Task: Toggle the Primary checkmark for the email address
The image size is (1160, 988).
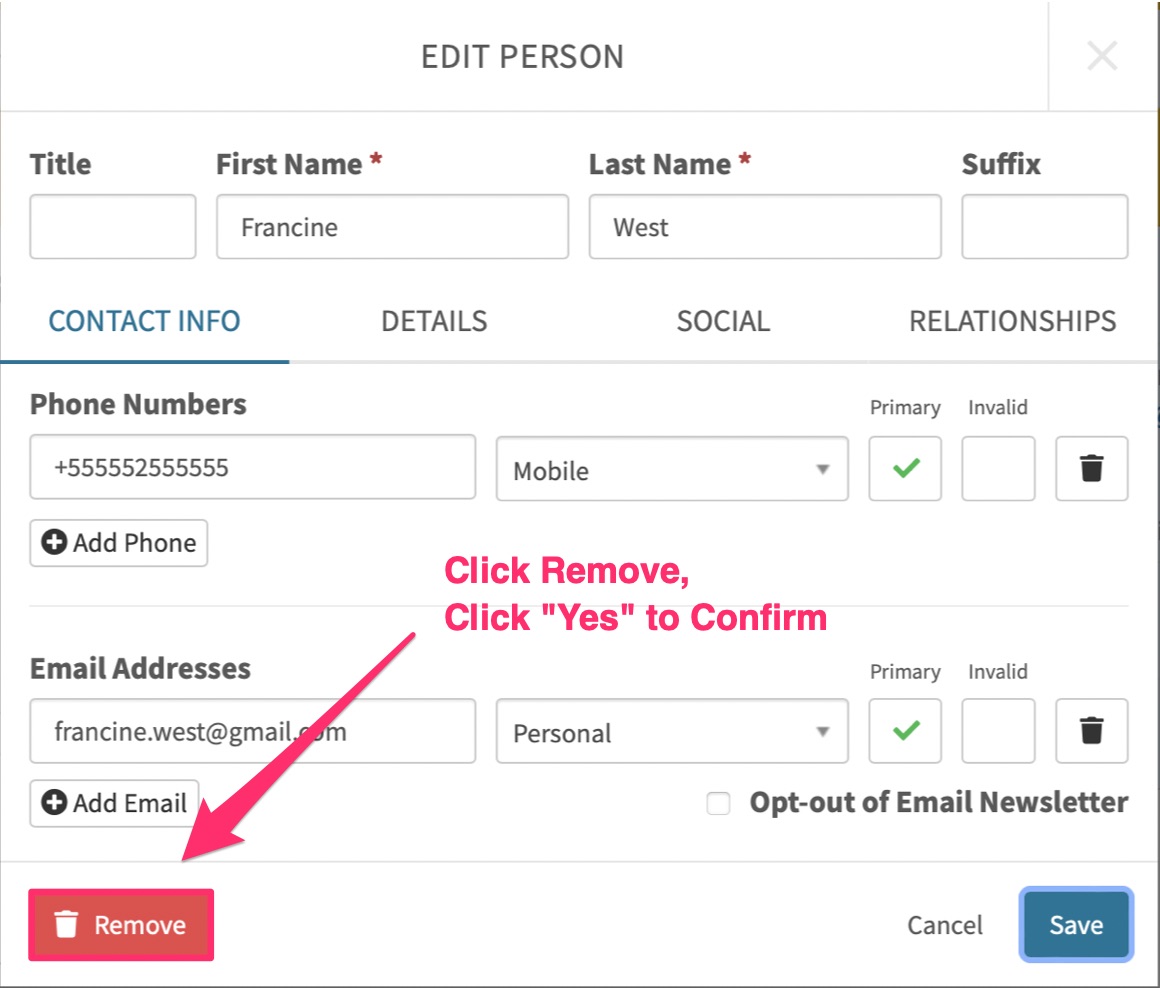Action: pos(905,731)
